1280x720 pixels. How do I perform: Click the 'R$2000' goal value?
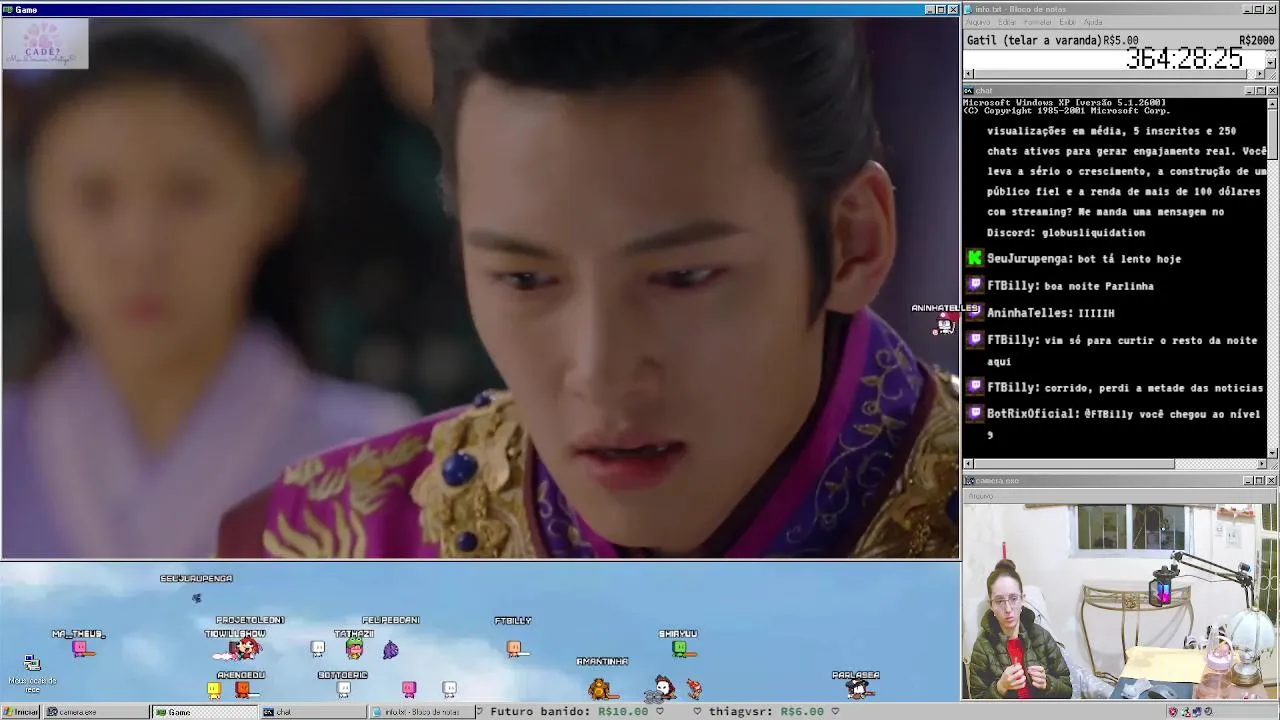(1256, 41)
